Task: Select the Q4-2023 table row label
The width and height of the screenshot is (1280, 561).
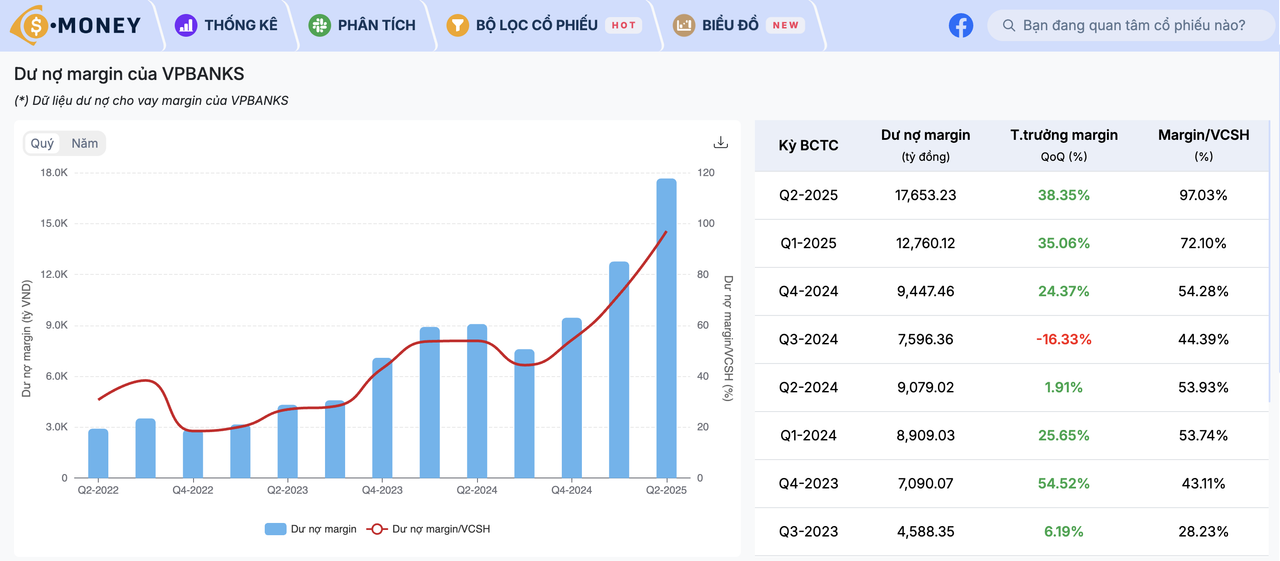Action: tap(808, 483)
